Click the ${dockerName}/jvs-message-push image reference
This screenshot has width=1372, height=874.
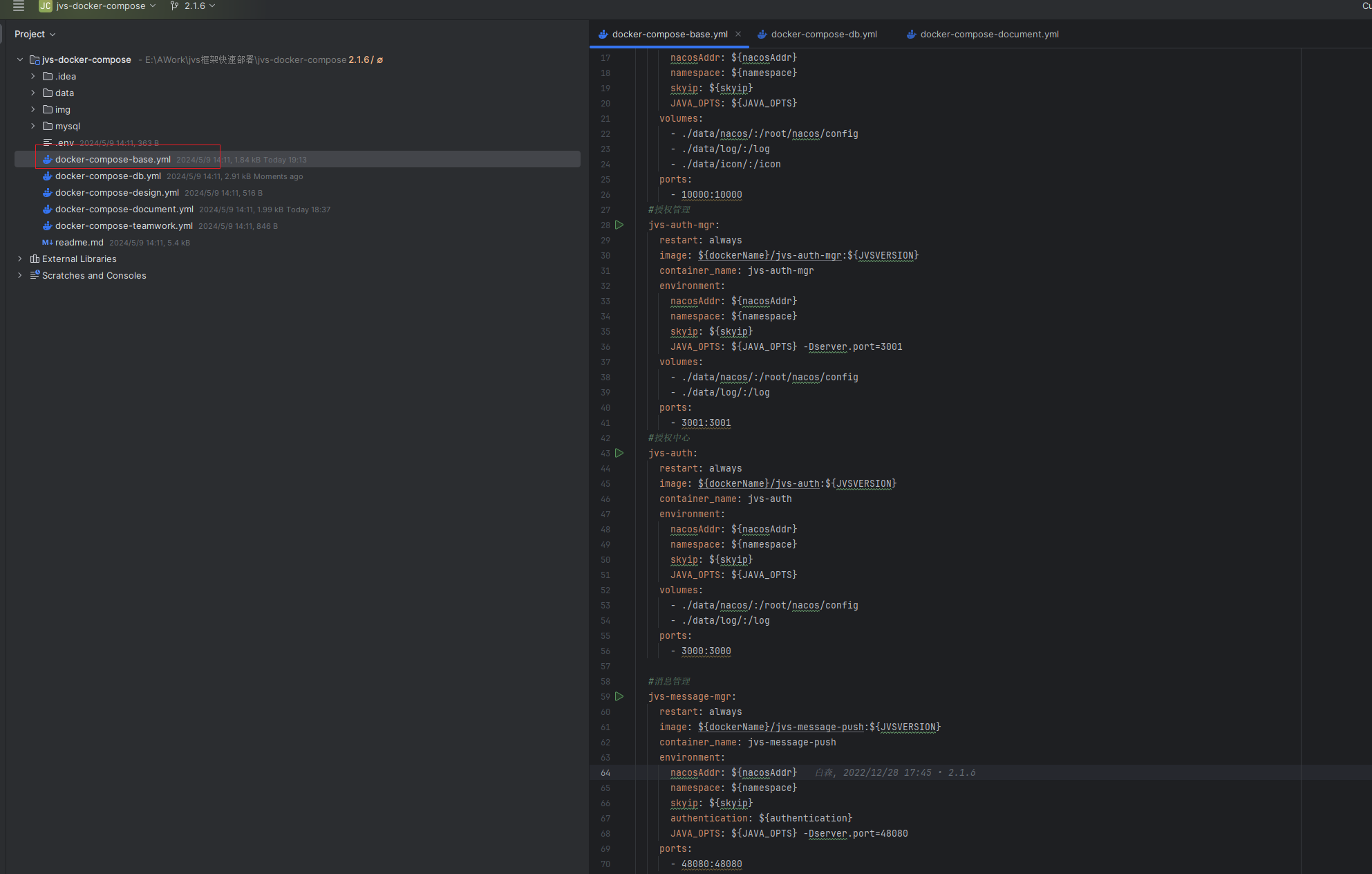pos(780,727)
